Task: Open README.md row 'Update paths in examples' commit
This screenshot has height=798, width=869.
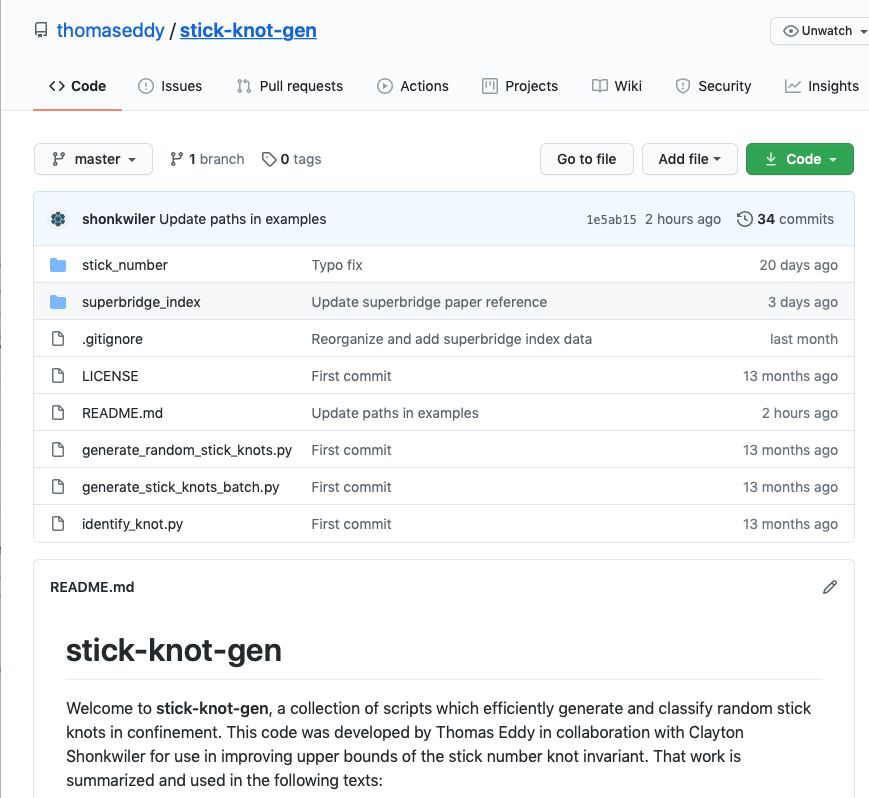Action: [395, 413]
